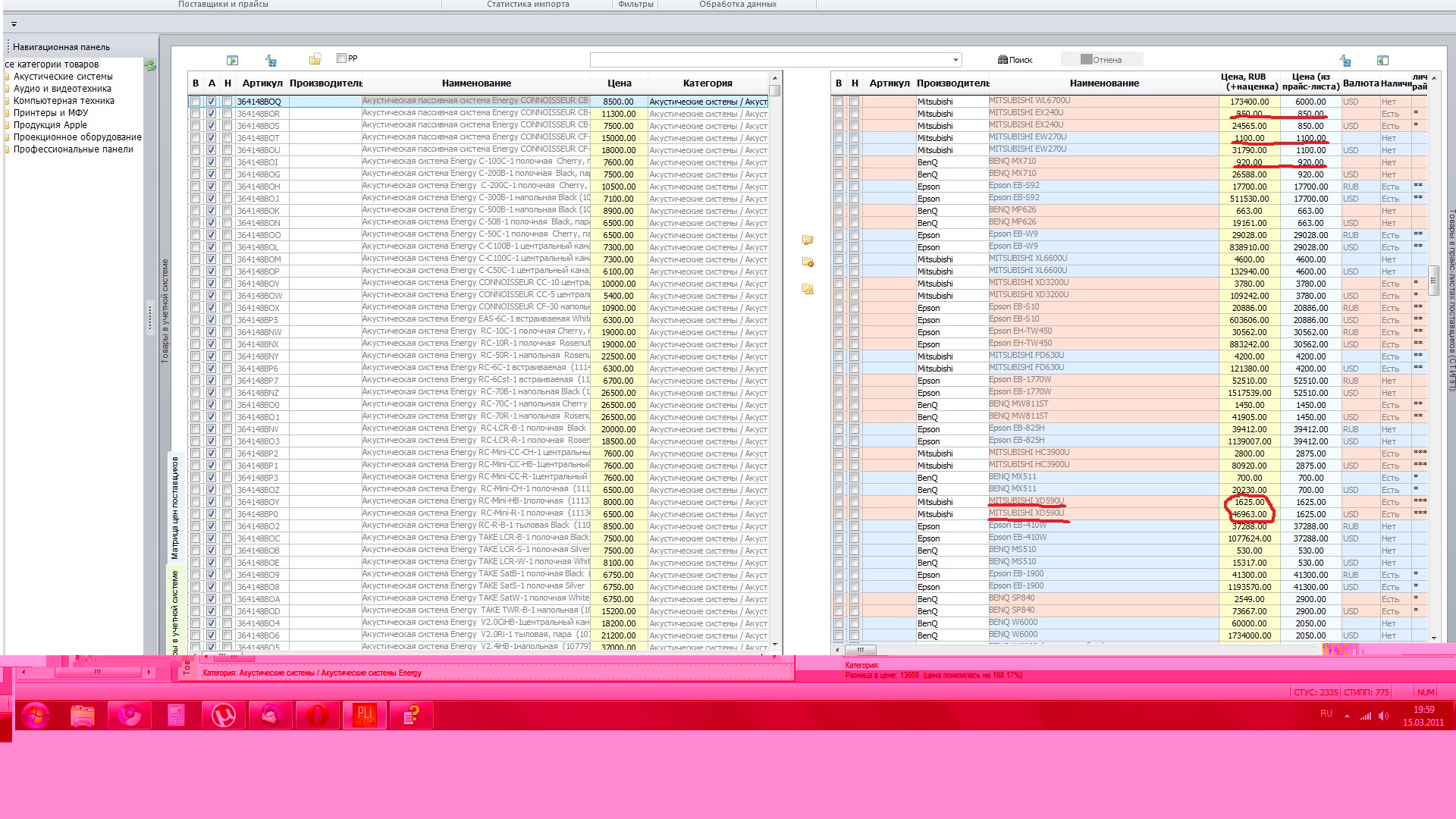Click the right table horizontal scrollbar thumb

861,650
